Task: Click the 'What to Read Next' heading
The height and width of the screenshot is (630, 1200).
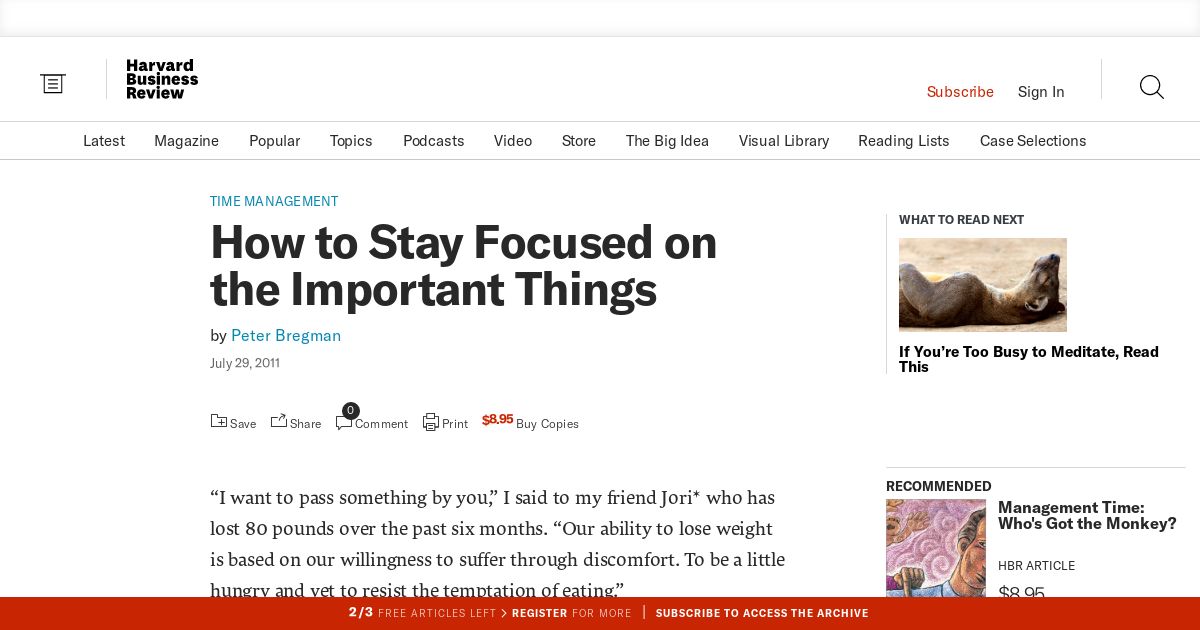Action: click(x=961, y=220)
